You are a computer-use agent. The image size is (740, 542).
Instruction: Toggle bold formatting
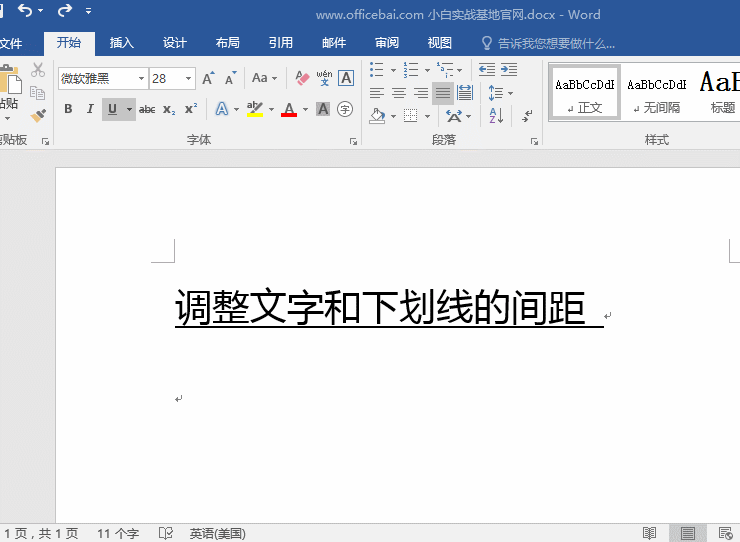pyautogui.click(x=68, y=109)
